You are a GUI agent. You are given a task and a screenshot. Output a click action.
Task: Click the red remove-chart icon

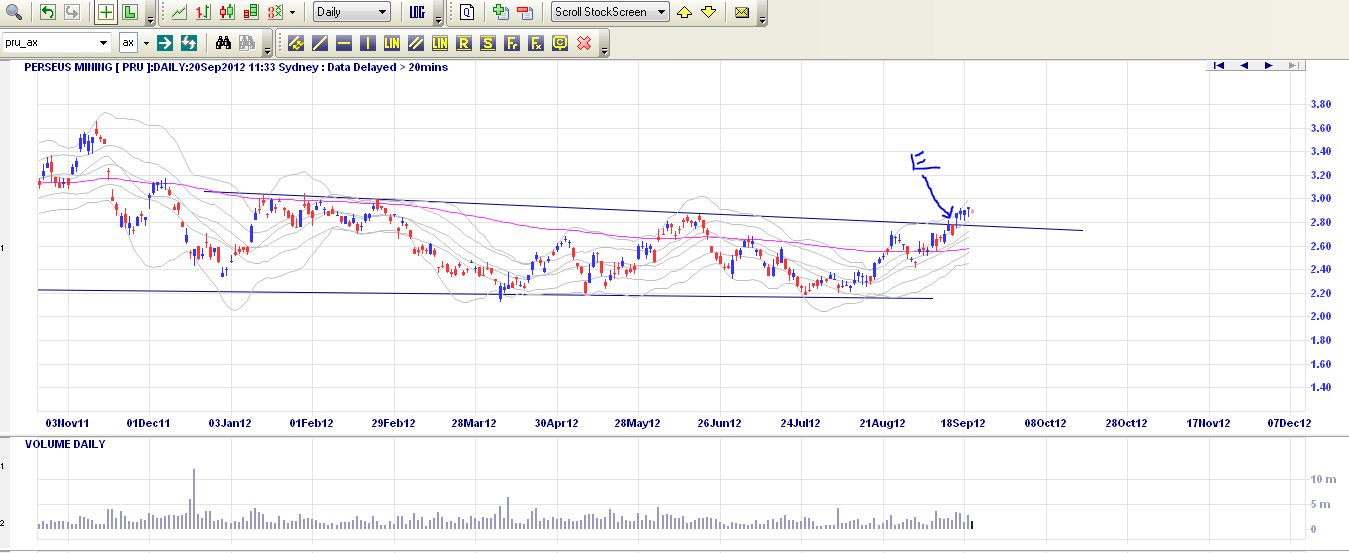click(525, 12)
